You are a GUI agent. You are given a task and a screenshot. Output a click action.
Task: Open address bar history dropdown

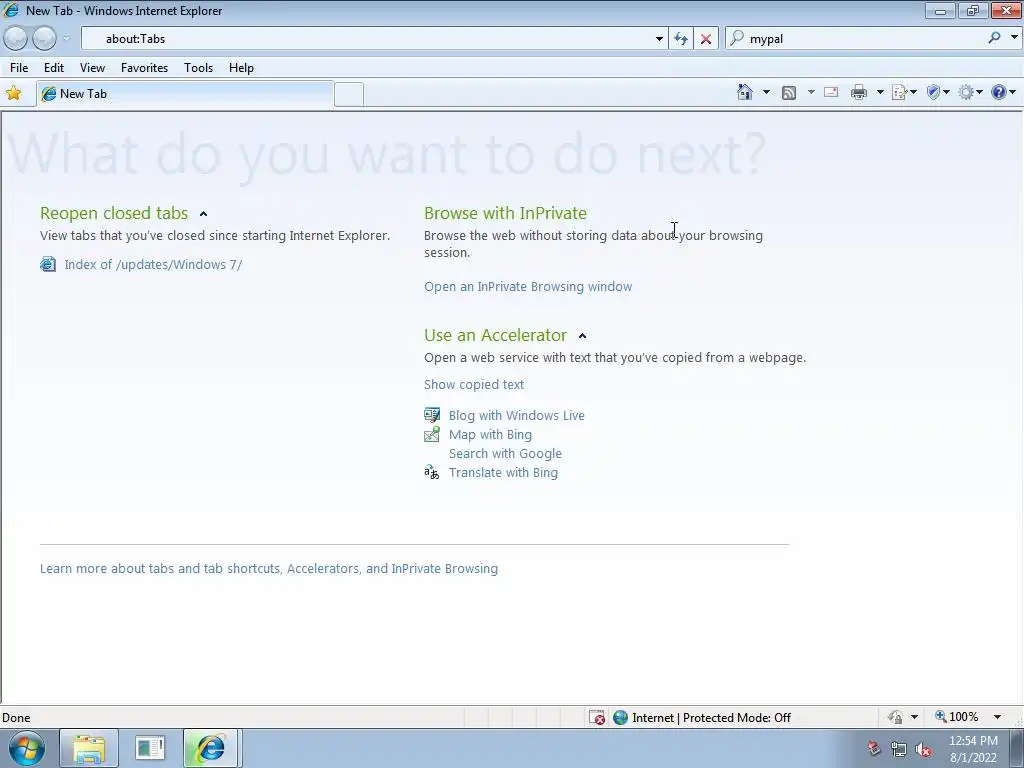click(x=659, y=39)
